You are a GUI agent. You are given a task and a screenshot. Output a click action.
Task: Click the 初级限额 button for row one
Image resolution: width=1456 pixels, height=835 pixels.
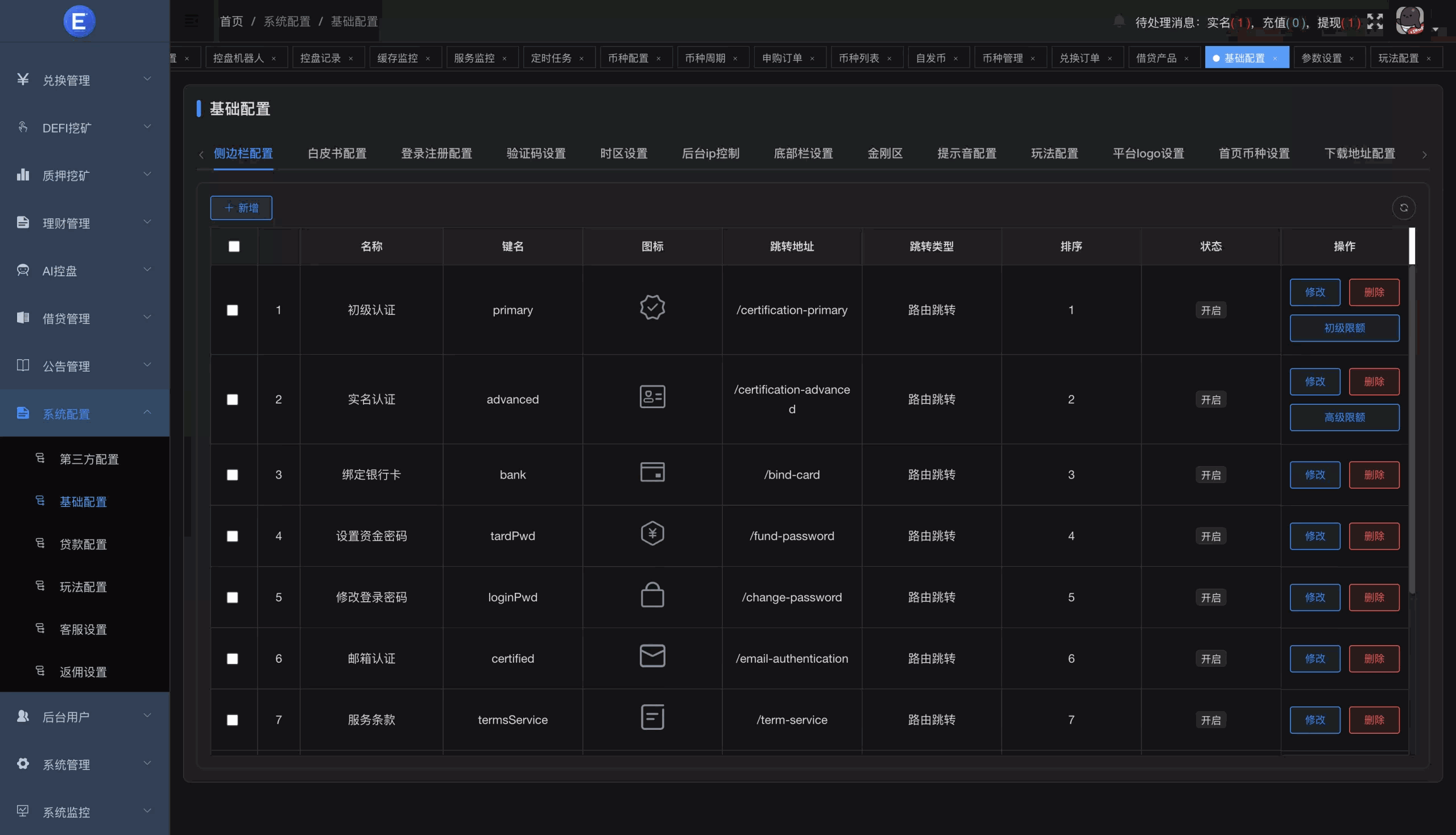(x=1344, y=328)
